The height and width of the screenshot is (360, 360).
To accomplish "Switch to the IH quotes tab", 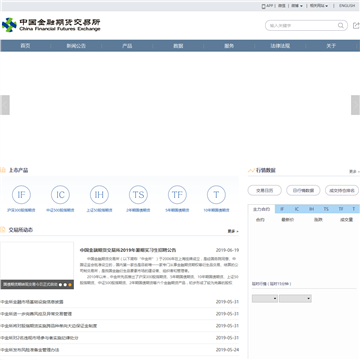I will click(311, 209).
